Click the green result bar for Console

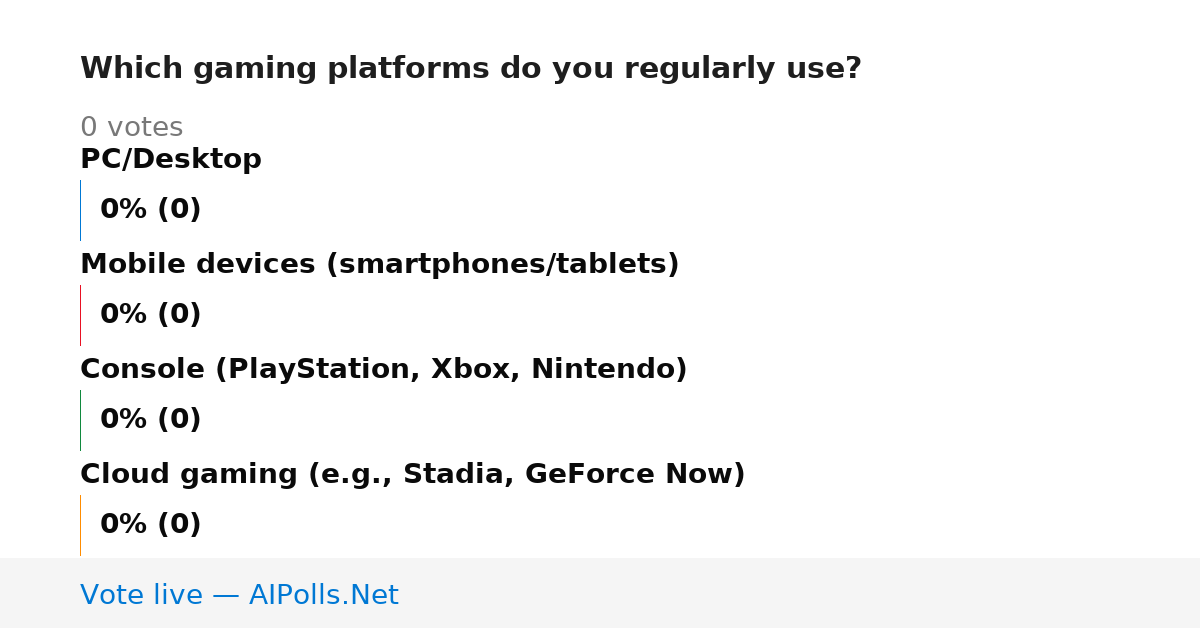pos(80,420)
